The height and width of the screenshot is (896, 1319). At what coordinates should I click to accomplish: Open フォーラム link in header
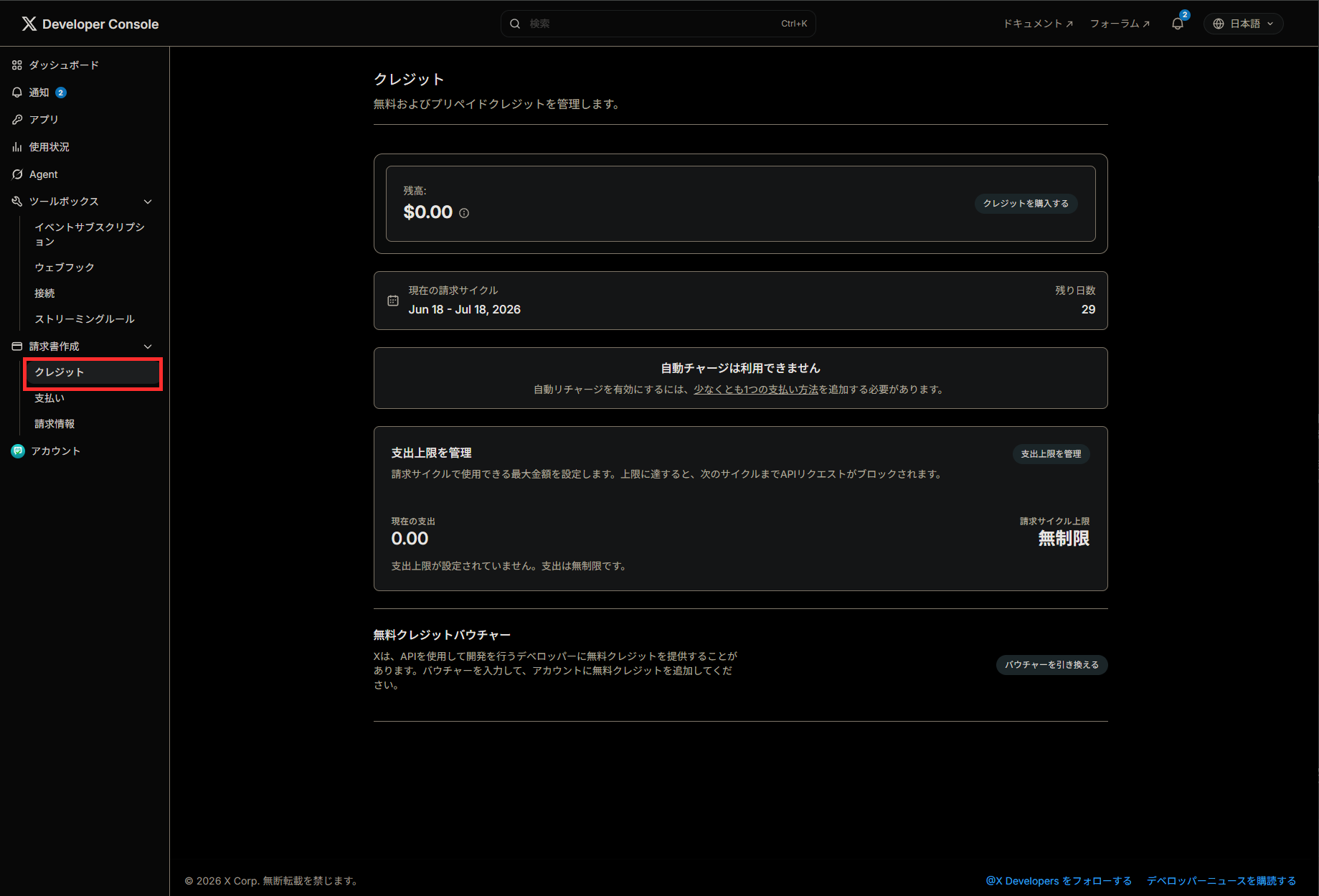tap(1120, 24)
